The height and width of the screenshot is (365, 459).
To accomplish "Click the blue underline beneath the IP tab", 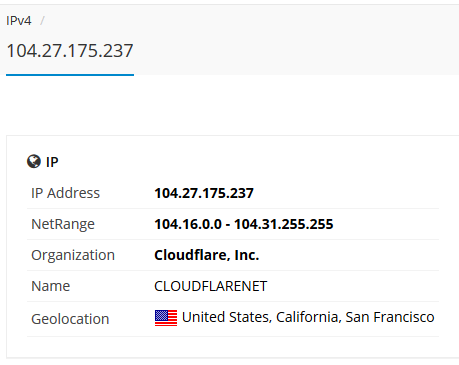I will (70, 75).
